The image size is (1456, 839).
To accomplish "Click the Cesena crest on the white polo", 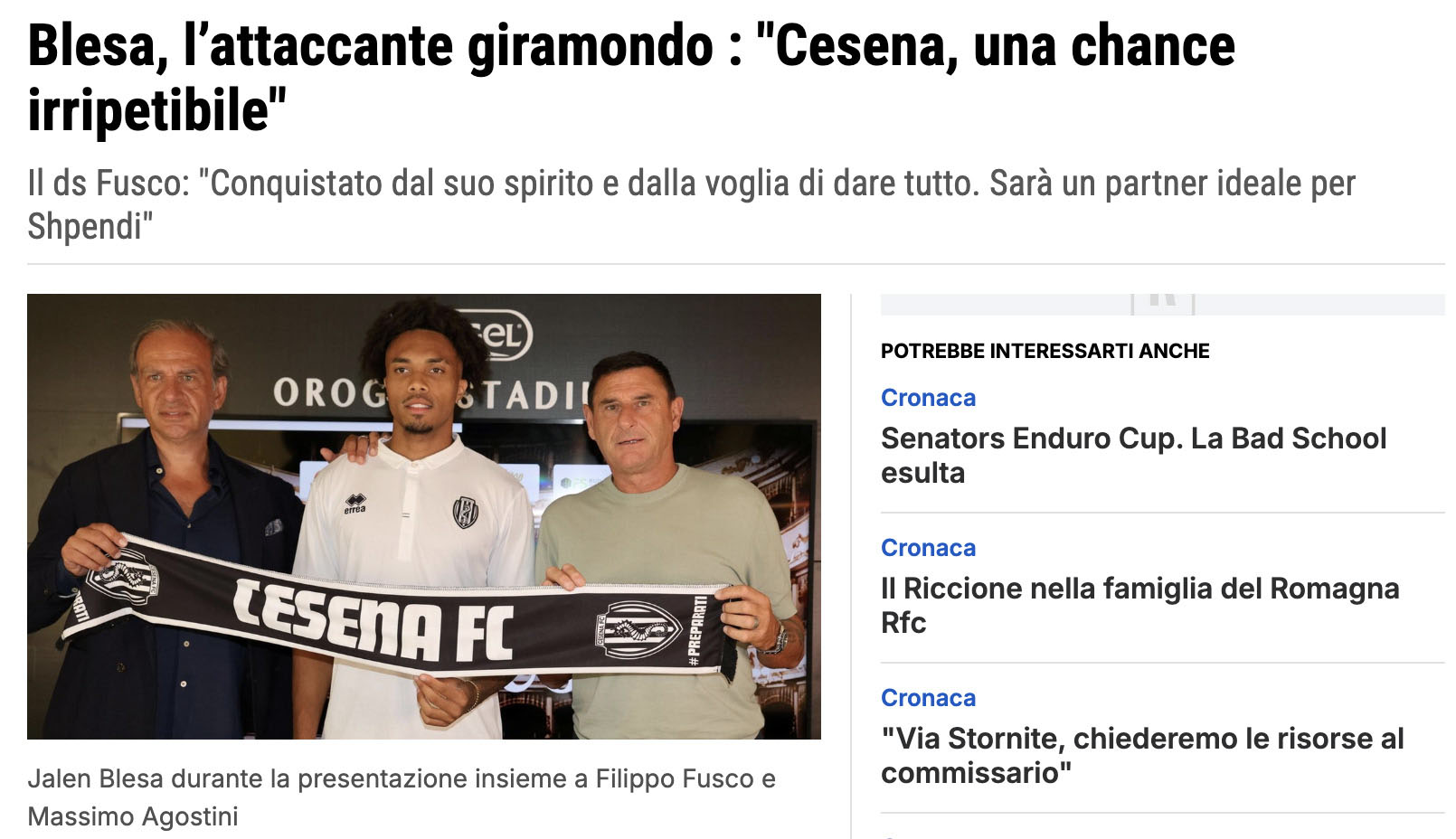I will click(x=465, y=512).
